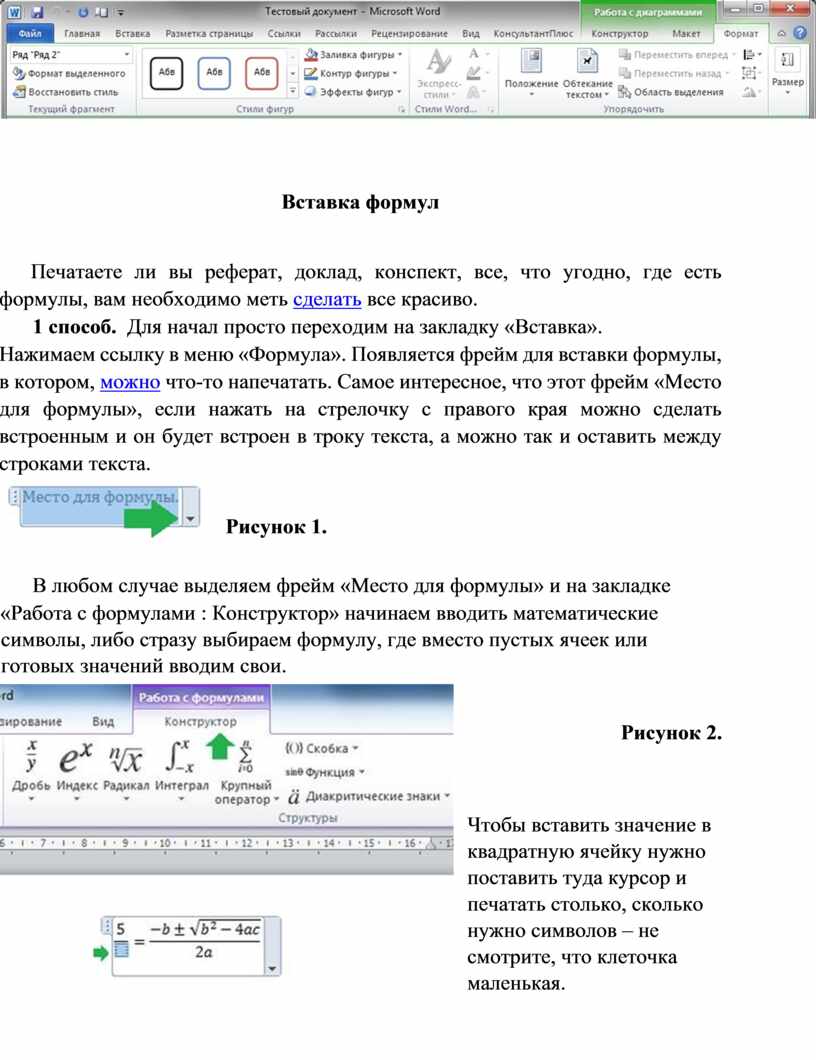Open the Word application icon menu
Viewport: 816px width, 1060px height.
pyautogui.click(x=16, y=11)
